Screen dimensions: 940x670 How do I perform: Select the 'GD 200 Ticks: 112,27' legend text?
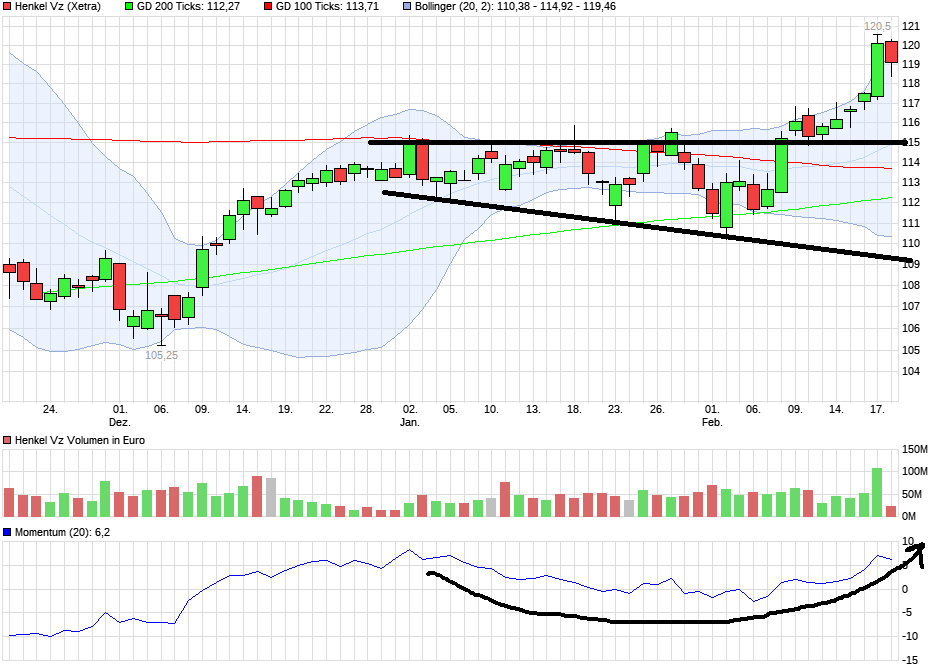pyautogui.click(x=189, y=7)
